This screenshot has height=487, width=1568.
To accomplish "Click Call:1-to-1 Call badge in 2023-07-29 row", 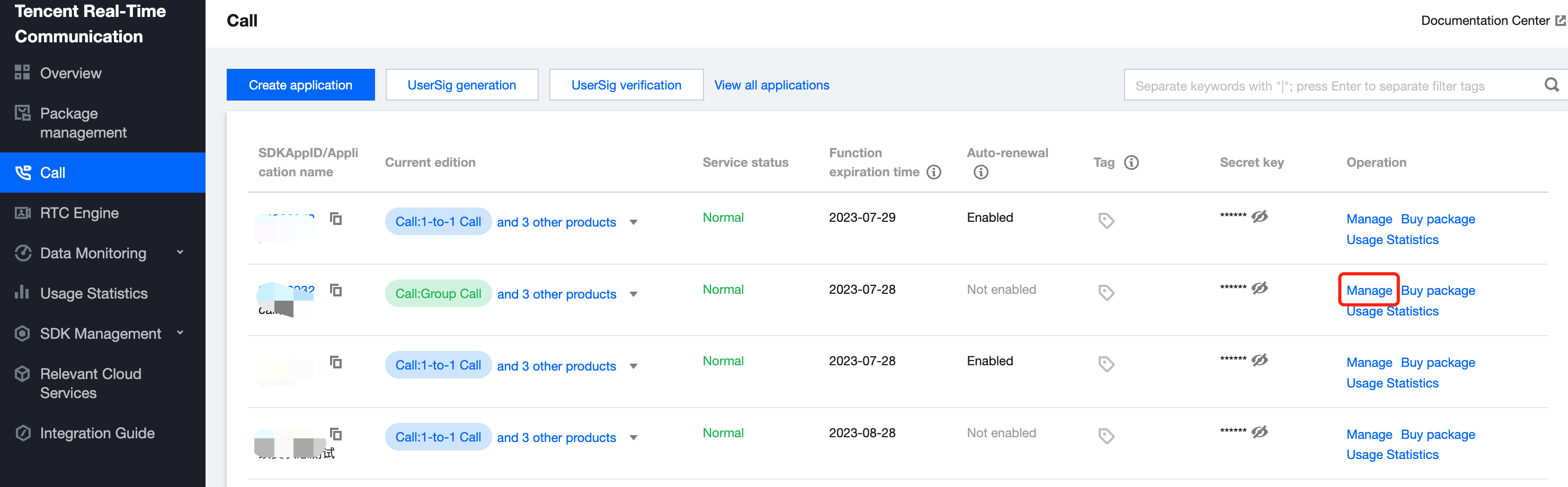I will point(438,222).
